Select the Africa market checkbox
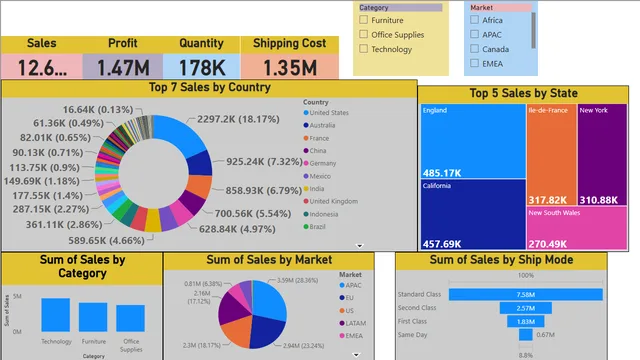The image size is (640, 360). [x=474, y=20]
